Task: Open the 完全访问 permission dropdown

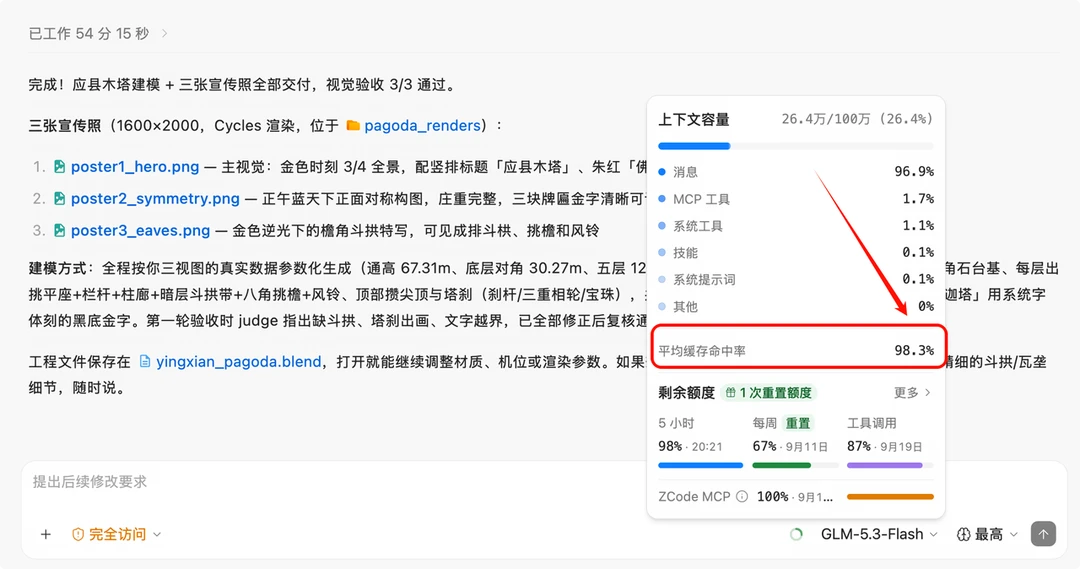Action: point(116,534)
